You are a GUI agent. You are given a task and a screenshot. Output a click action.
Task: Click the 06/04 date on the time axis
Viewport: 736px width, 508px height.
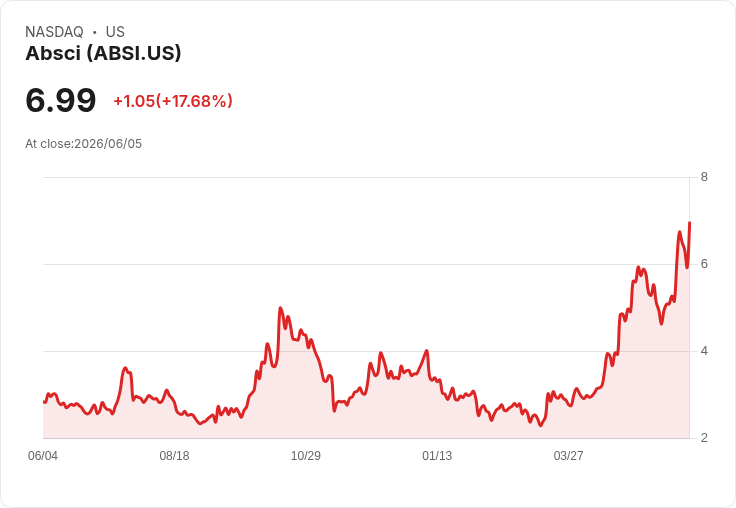(43, 455)
